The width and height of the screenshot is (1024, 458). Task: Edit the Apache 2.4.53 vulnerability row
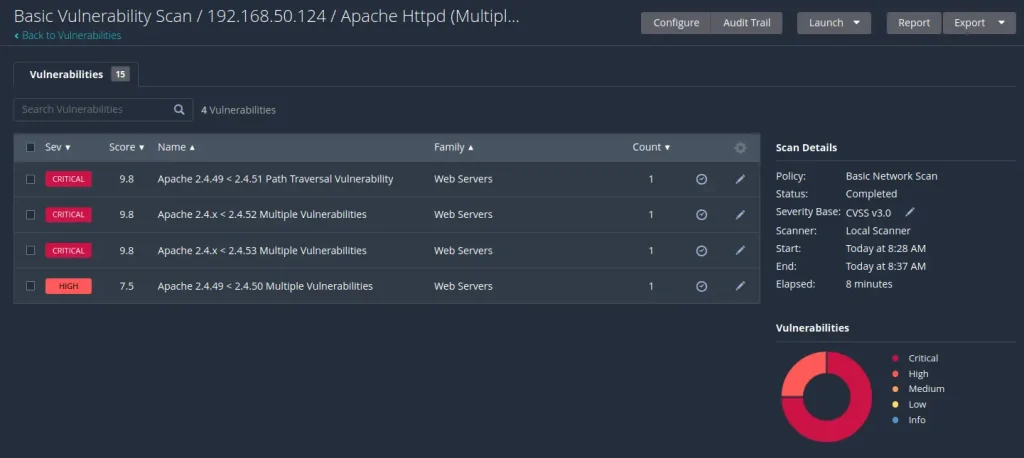click(740, 251)
